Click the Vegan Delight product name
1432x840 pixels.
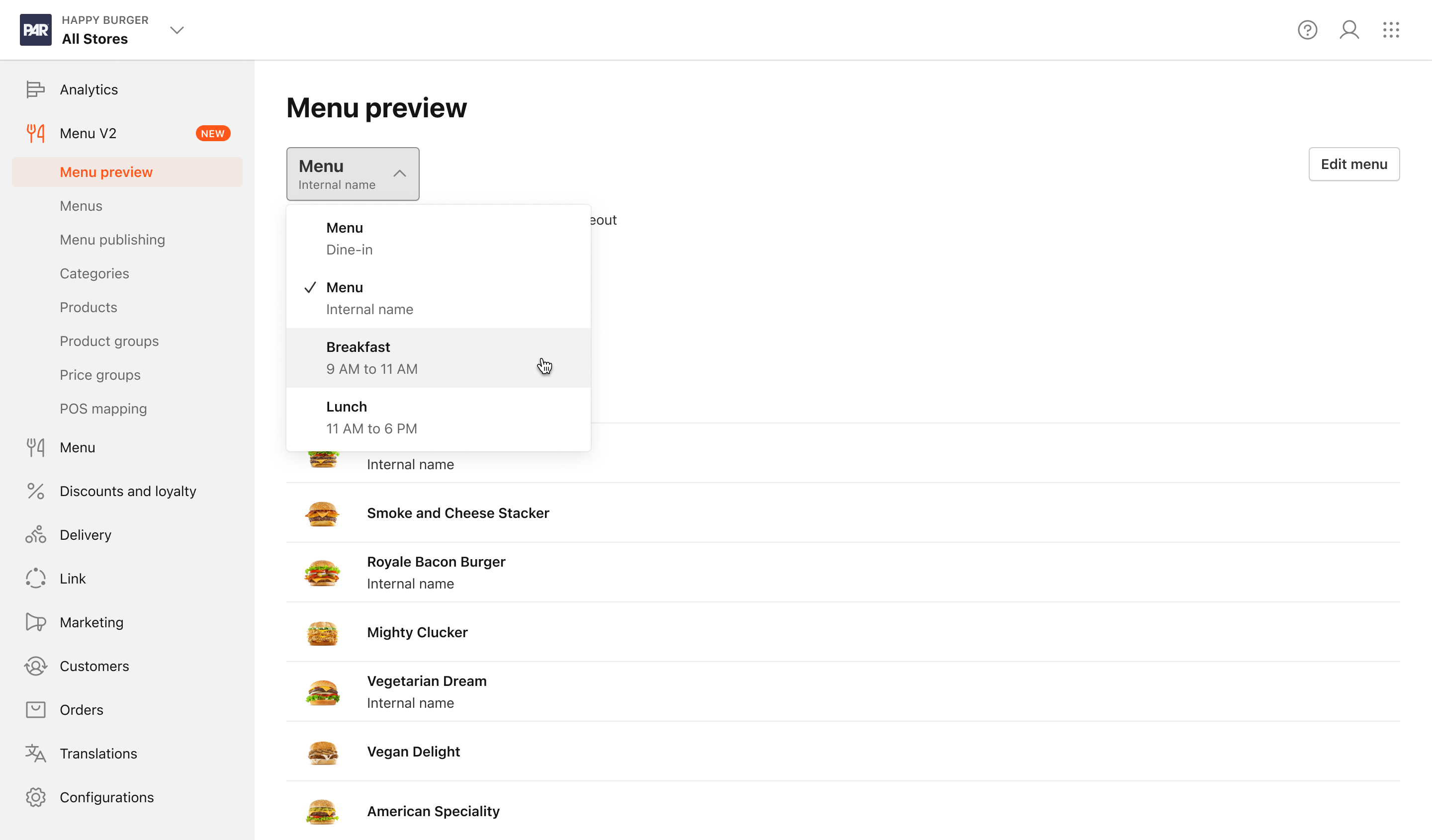point(413,752)
